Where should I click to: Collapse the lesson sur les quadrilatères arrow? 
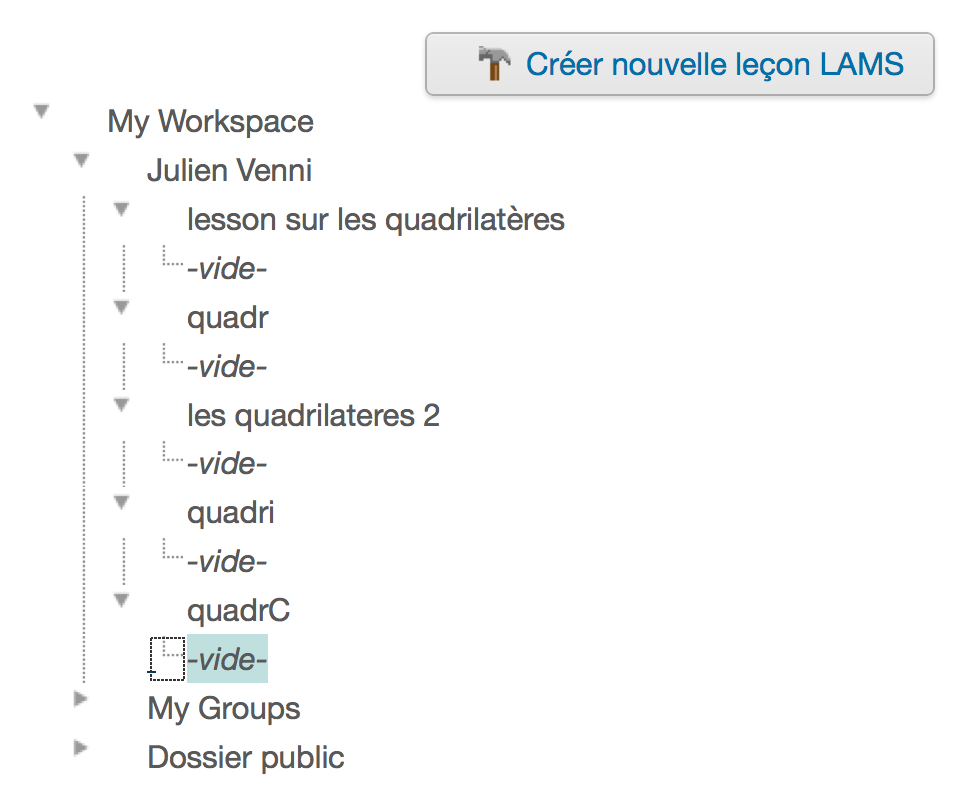[x=122, y=210]
